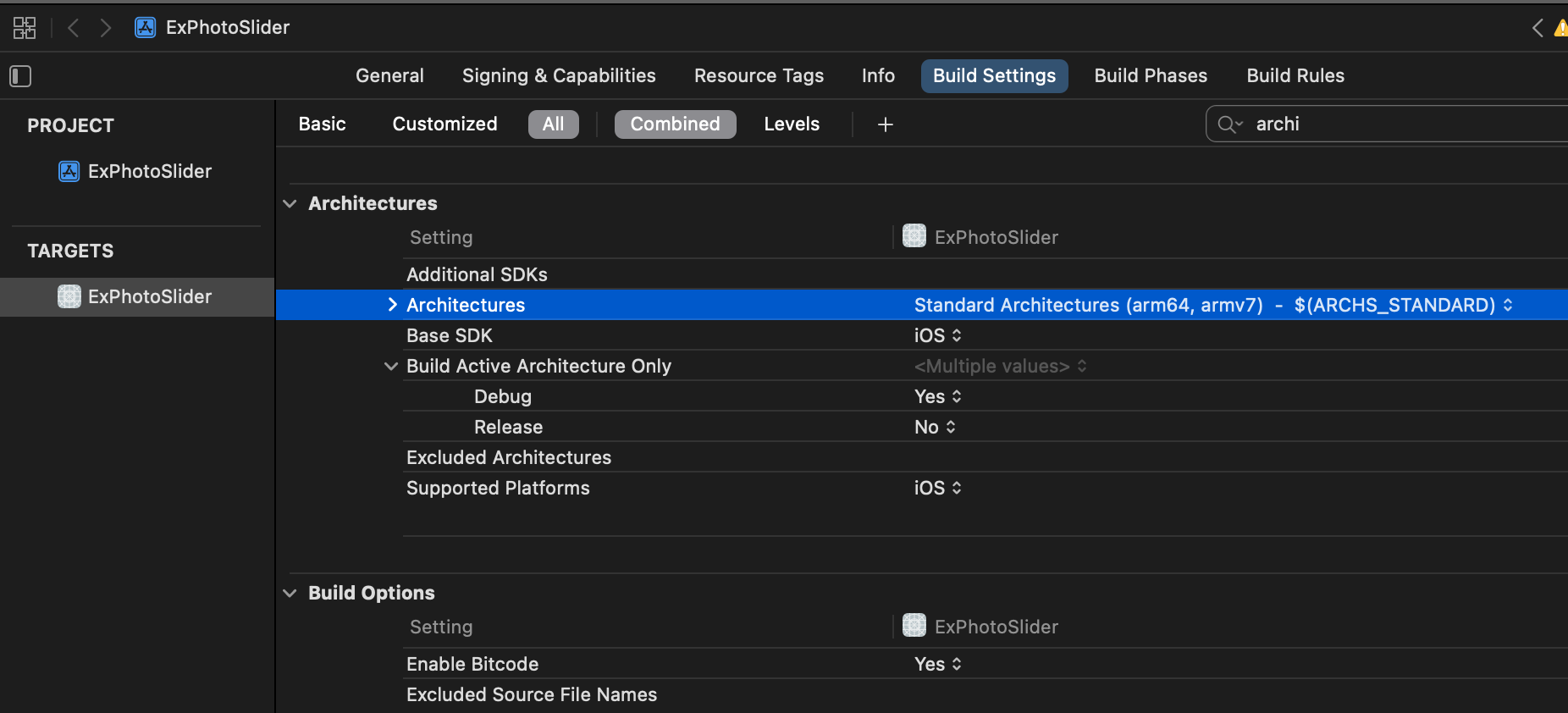Open the related items grid icon
This screenshot has width=1568, height=713.
coord(25,28)
